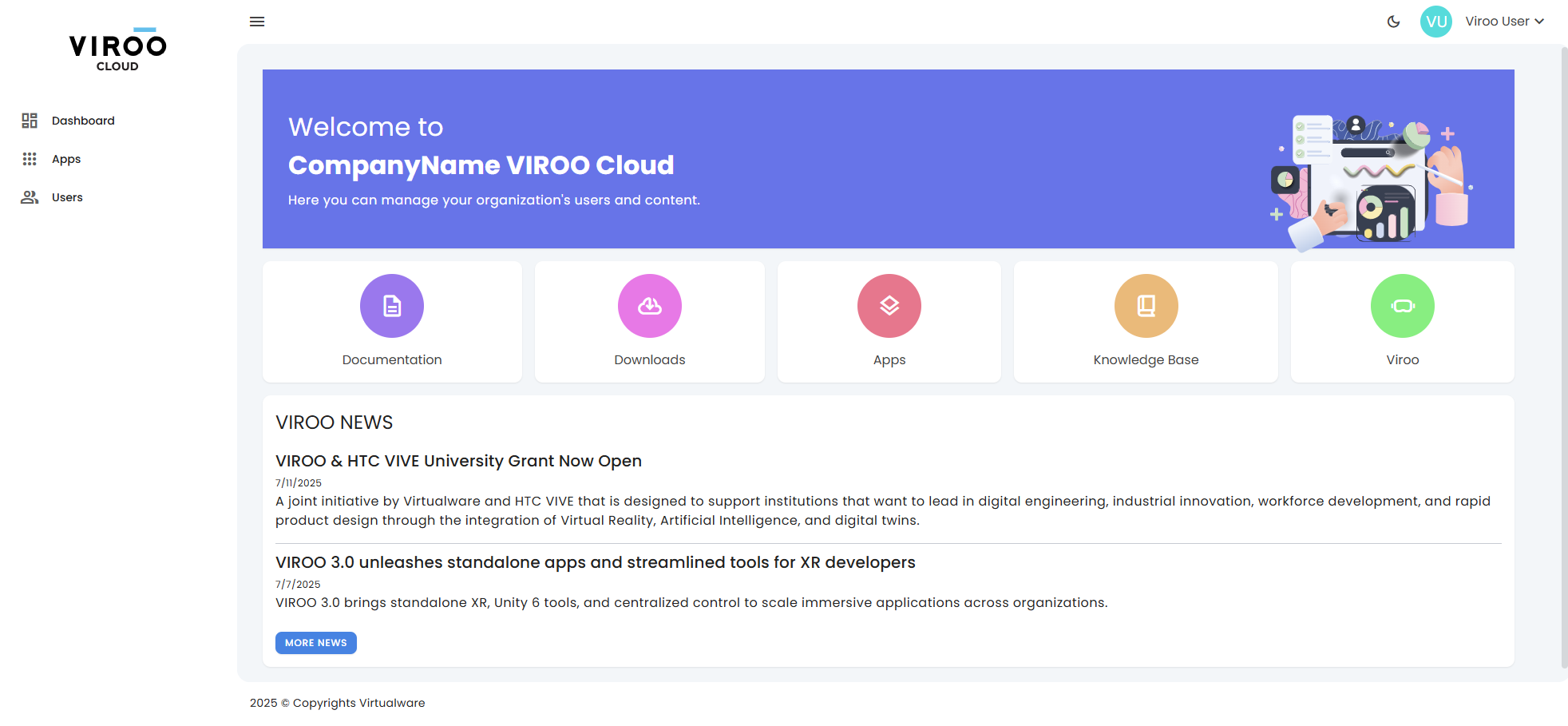Collapse the sidebar using the hamburger button
1568x726 pixels.
pos(257,22)
